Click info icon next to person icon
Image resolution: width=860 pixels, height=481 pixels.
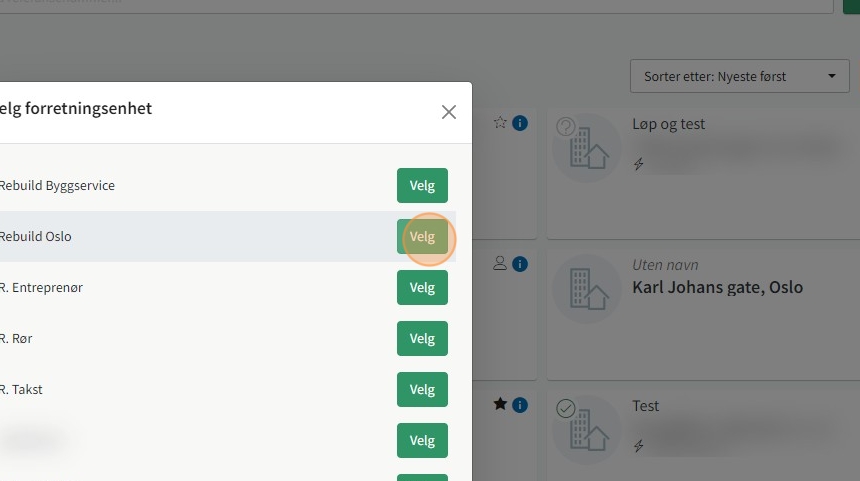[520, 264]
